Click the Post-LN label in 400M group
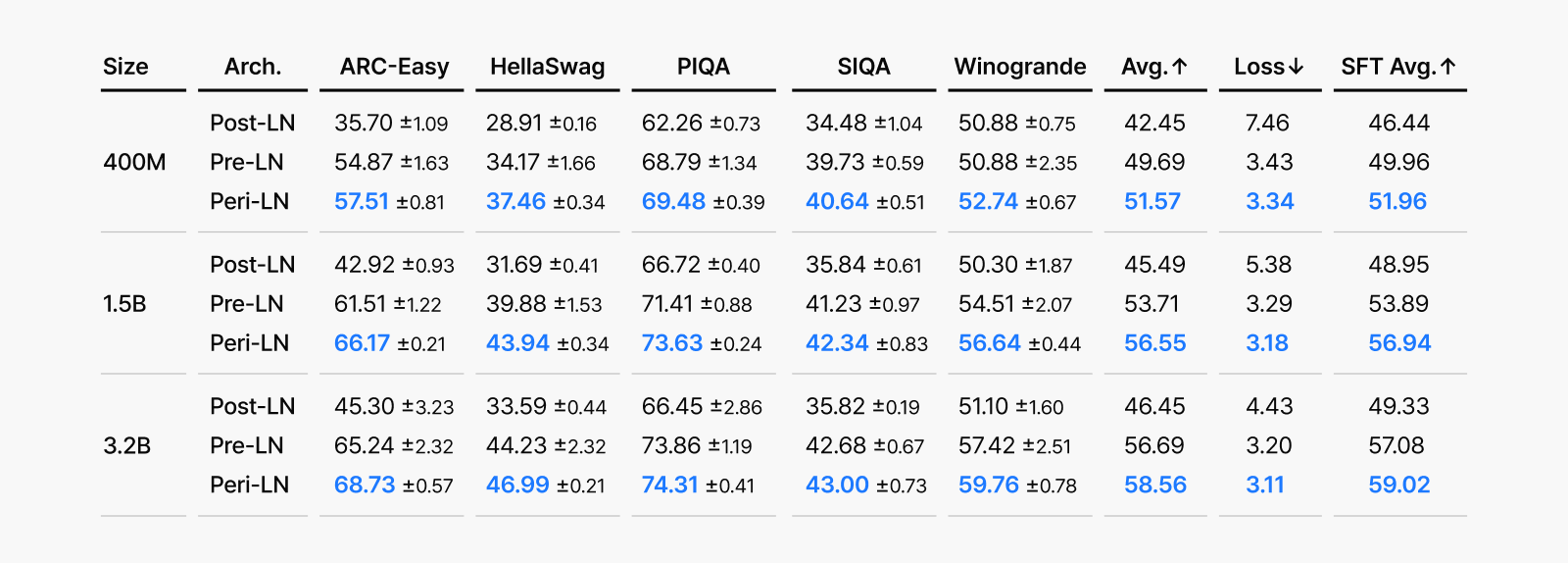 [253, 123]
